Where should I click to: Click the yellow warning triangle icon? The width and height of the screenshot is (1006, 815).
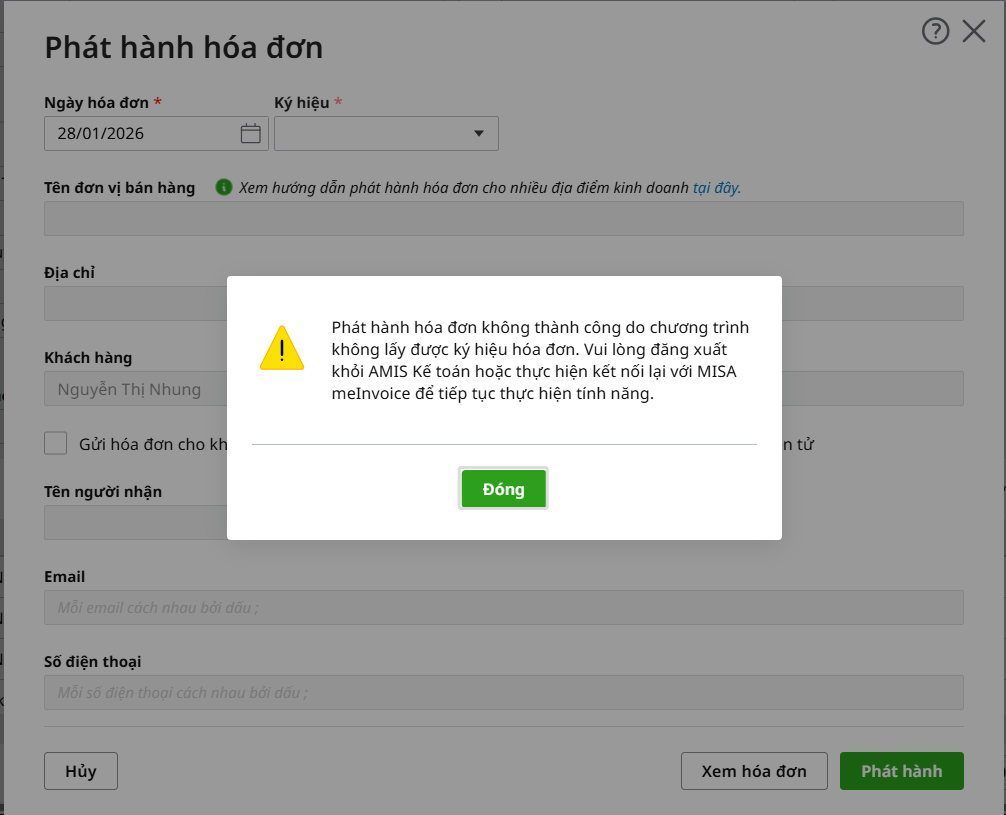[282, 348]
